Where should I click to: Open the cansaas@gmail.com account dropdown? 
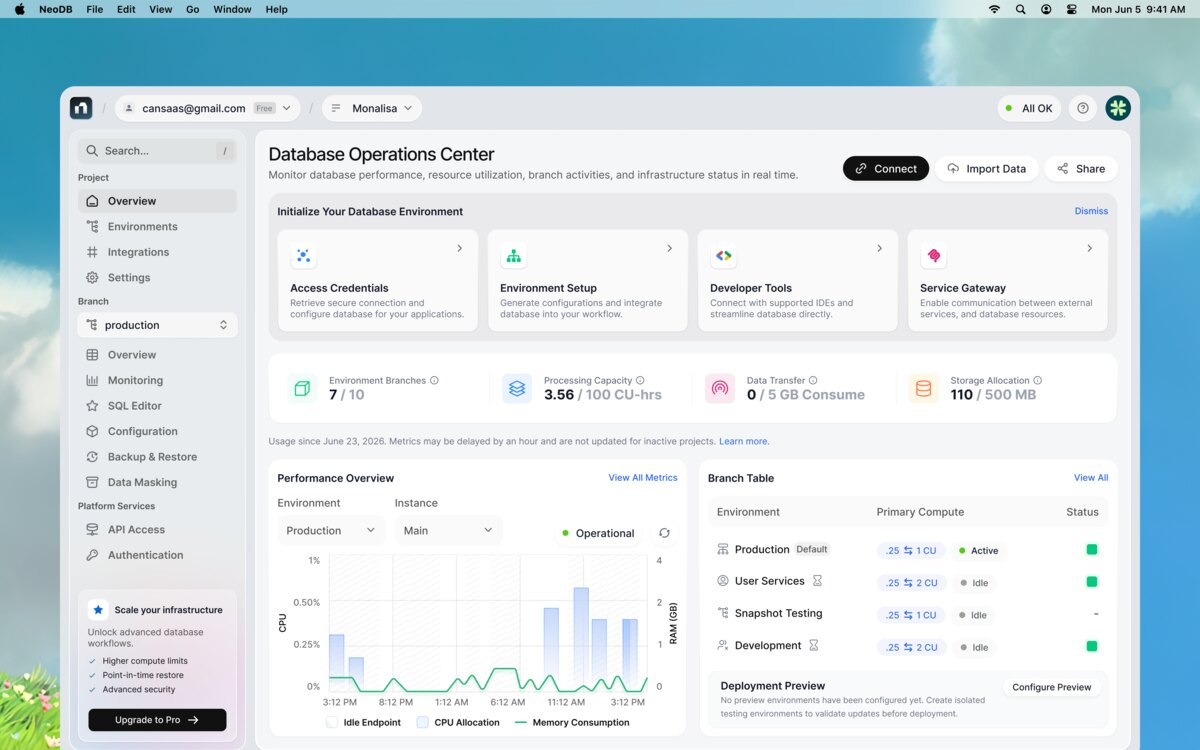click(x=208, y=108)
